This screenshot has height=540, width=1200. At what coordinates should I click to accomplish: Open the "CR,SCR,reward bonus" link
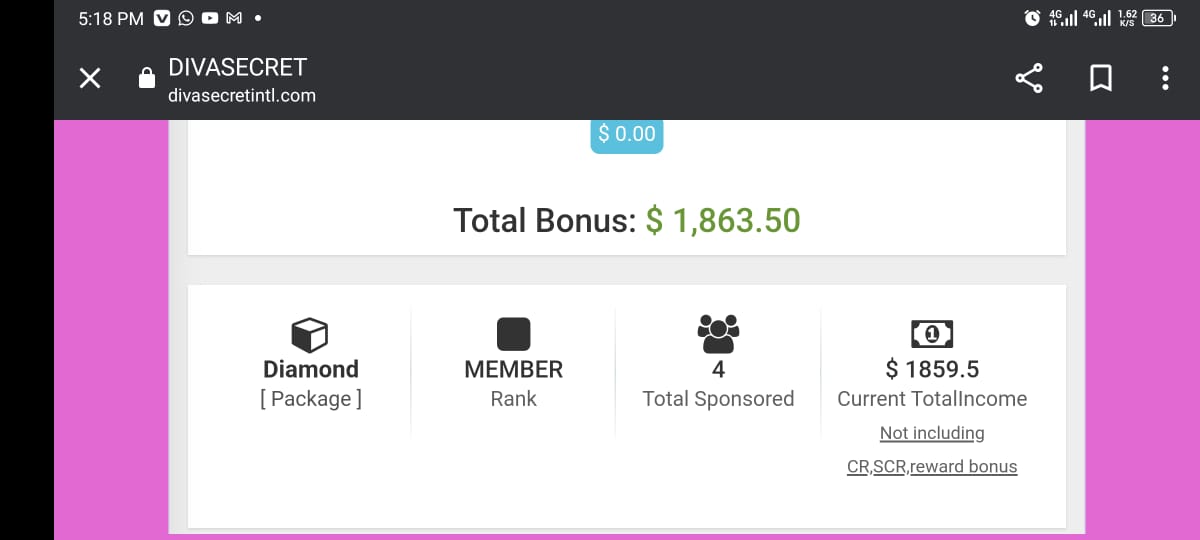point(932,466)
